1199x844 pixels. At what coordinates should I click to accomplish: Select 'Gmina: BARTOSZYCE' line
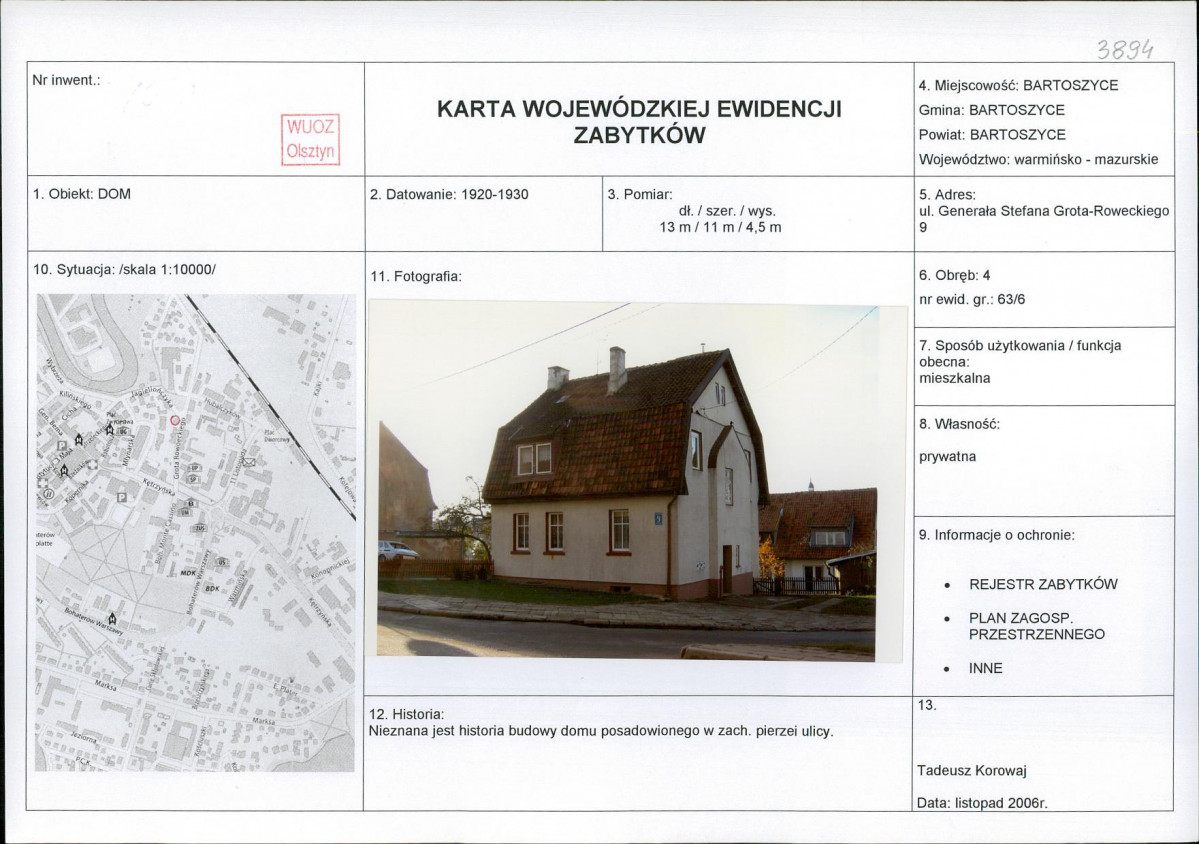(x=992, y=110)
